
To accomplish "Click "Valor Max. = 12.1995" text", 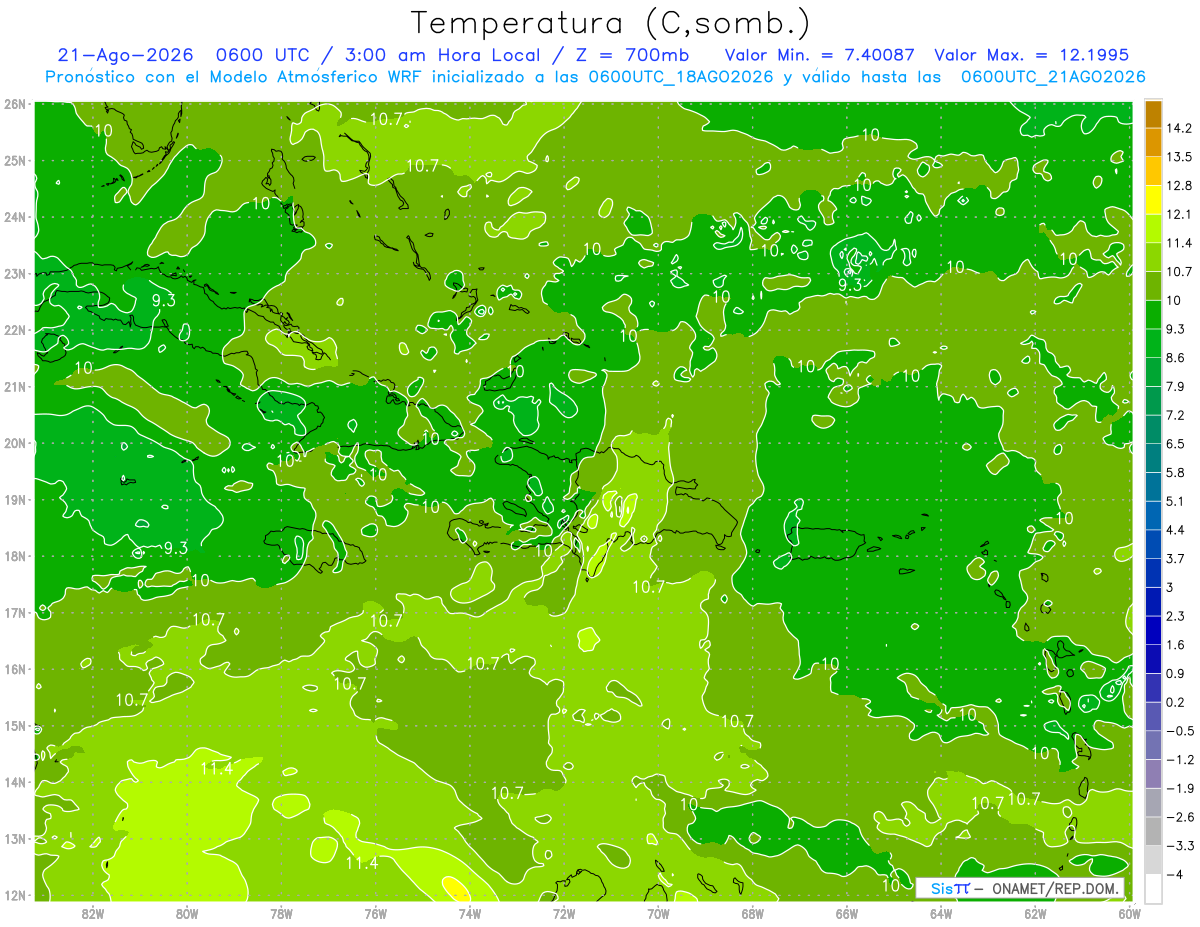I will click(1031, 55).
